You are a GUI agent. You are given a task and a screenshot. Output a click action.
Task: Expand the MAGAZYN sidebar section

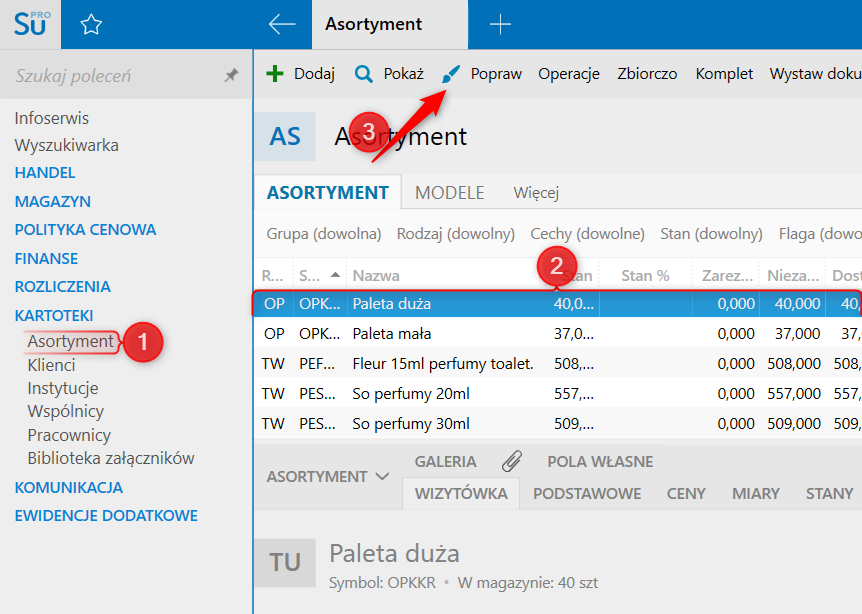point(53,201)
